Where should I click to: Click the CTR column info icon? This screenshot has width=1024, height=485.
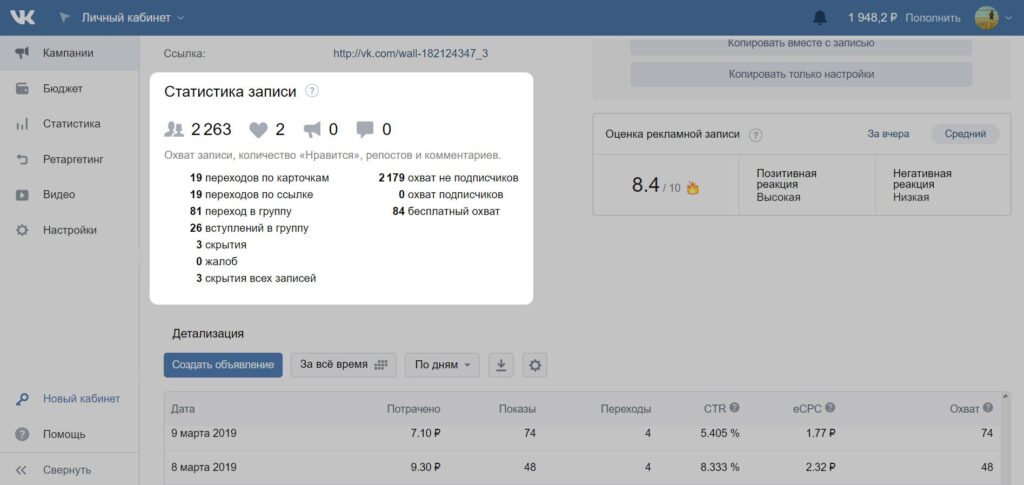coord(734,408)
